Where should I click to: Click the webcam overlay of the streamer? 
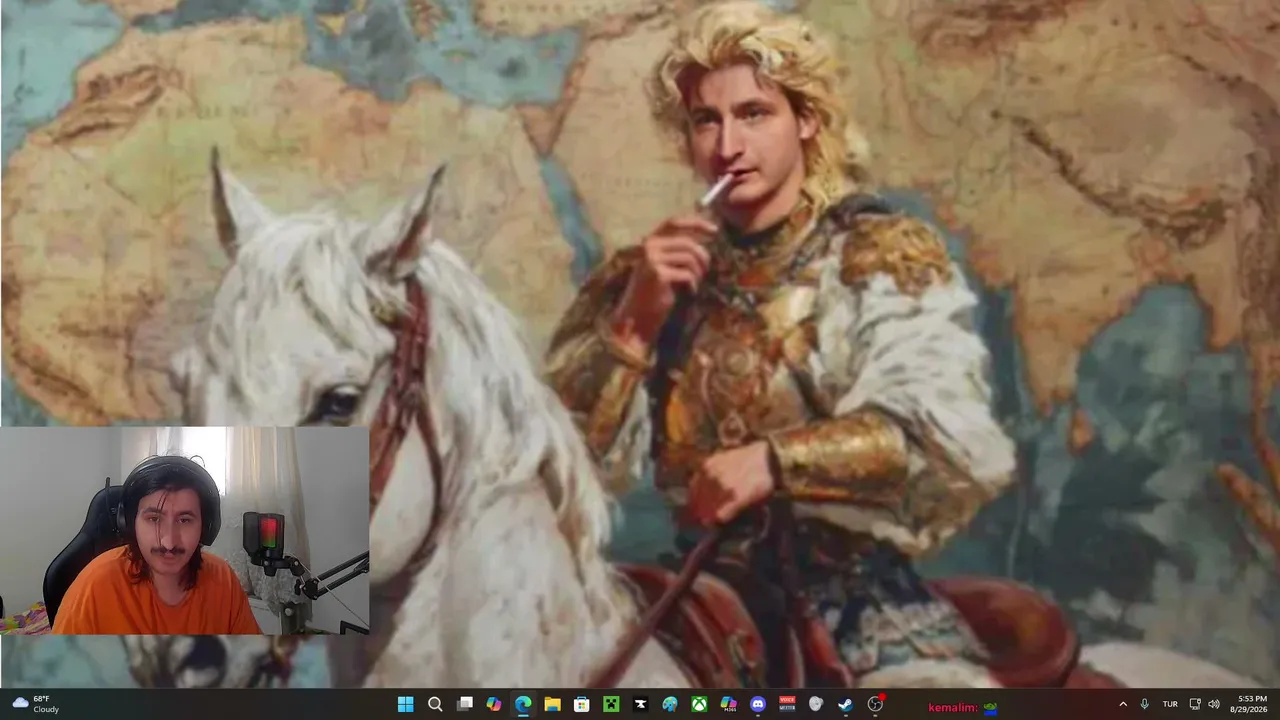pos(185,531)
